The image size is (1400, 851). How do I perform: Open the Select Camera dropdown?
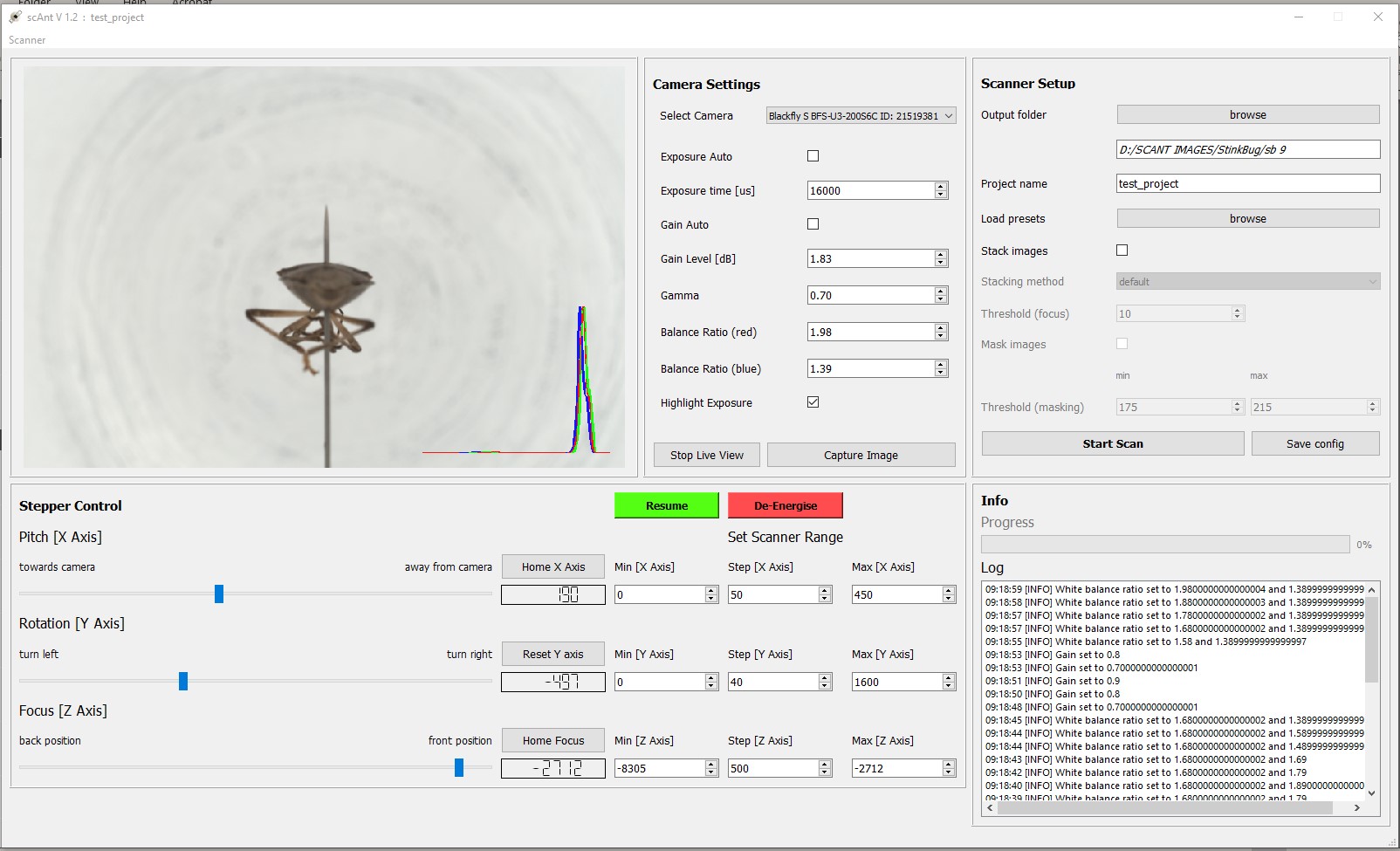(860, 115)
